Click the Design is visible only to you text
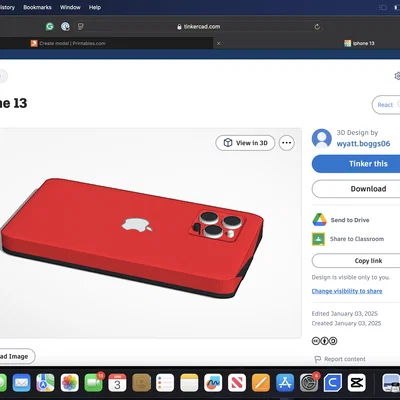The image size is (400, 400). [350, 277]
